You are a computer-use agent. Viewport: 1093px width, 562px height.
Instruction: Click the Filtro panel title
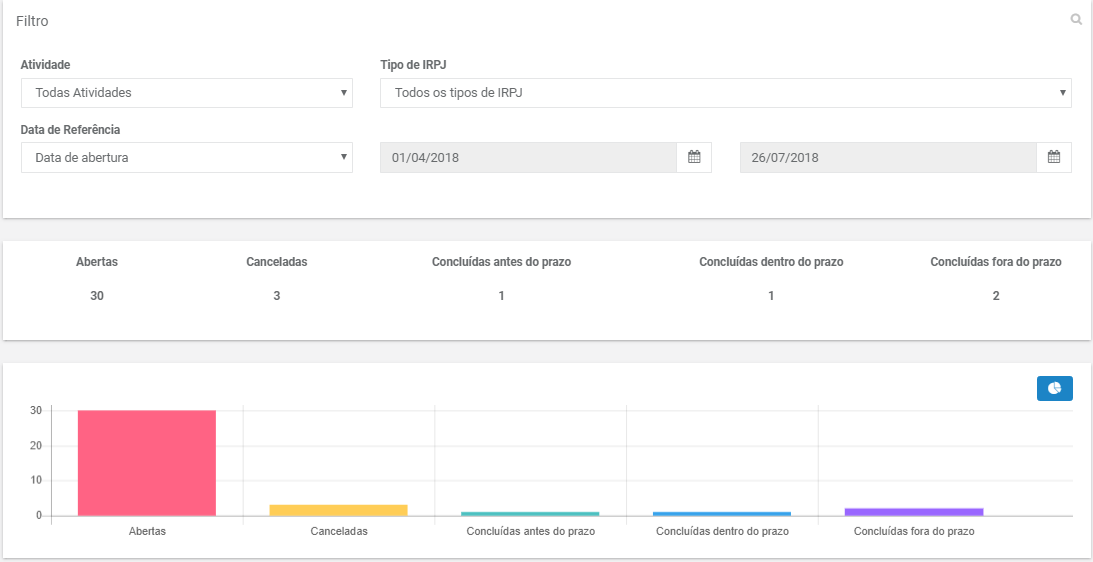(x=32, y=21)
